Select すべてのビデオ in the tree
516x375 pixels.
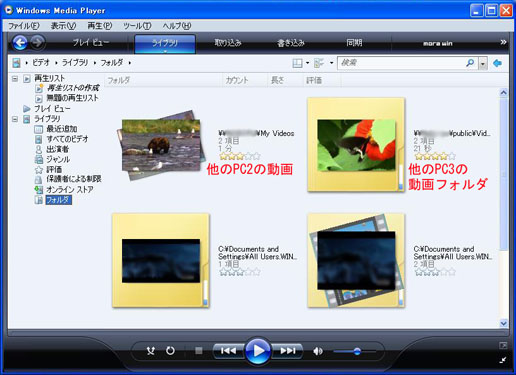[67, 139]
